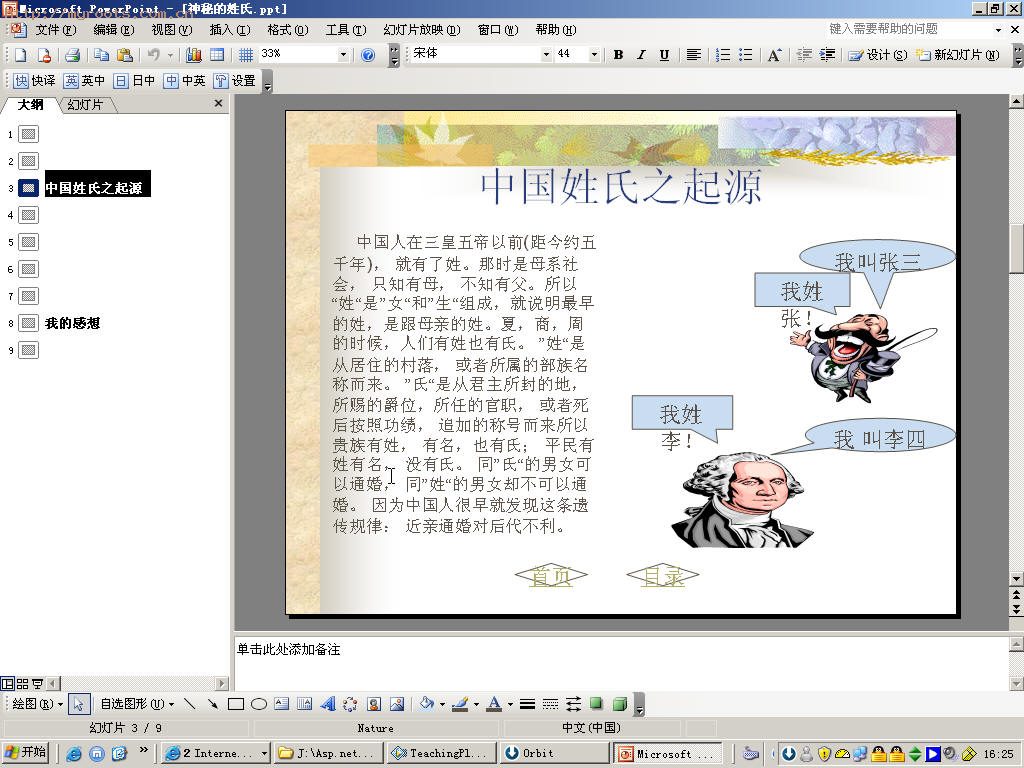Select the Line drawing tool
This screenshot has height=768, width=1024.
189,704
